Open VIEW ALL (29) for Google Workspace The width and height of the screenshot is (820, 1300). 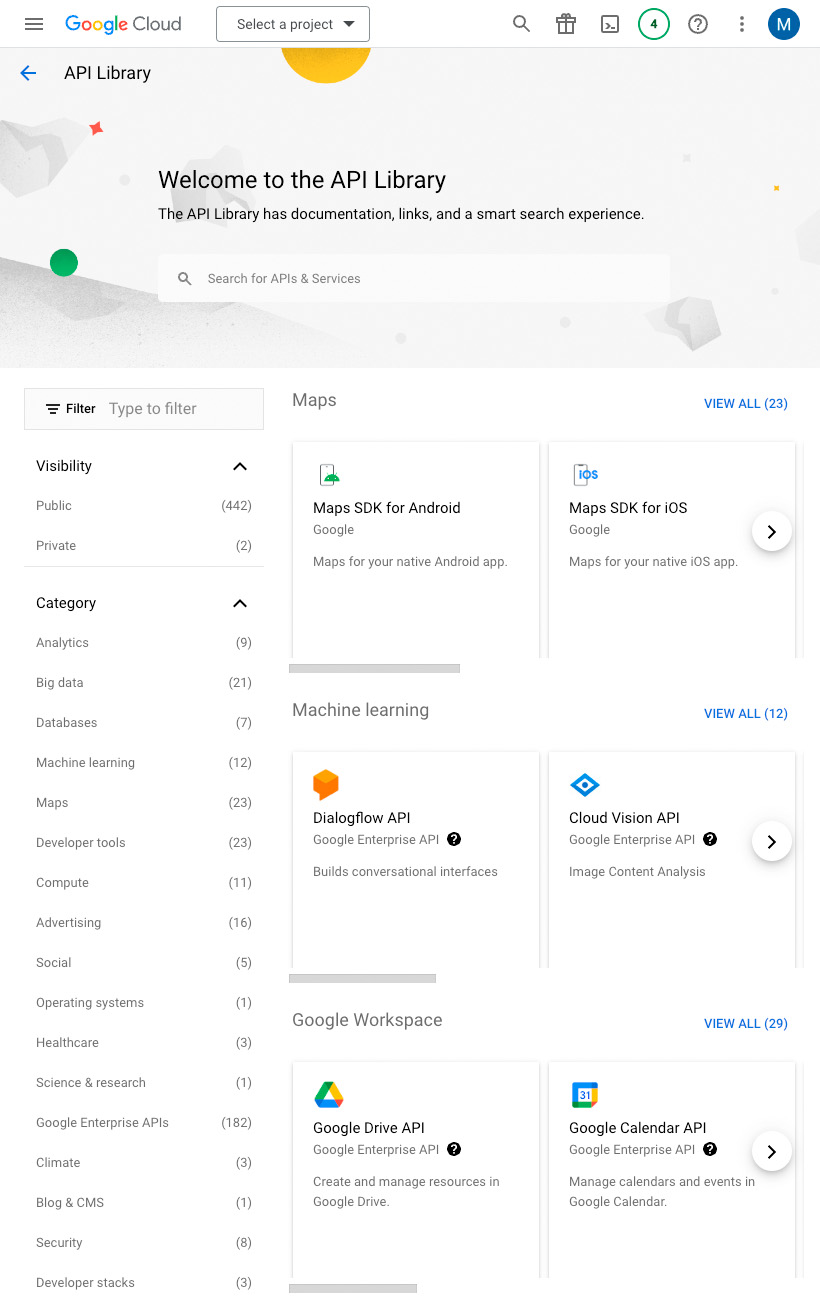click(x=746, y=1024)
